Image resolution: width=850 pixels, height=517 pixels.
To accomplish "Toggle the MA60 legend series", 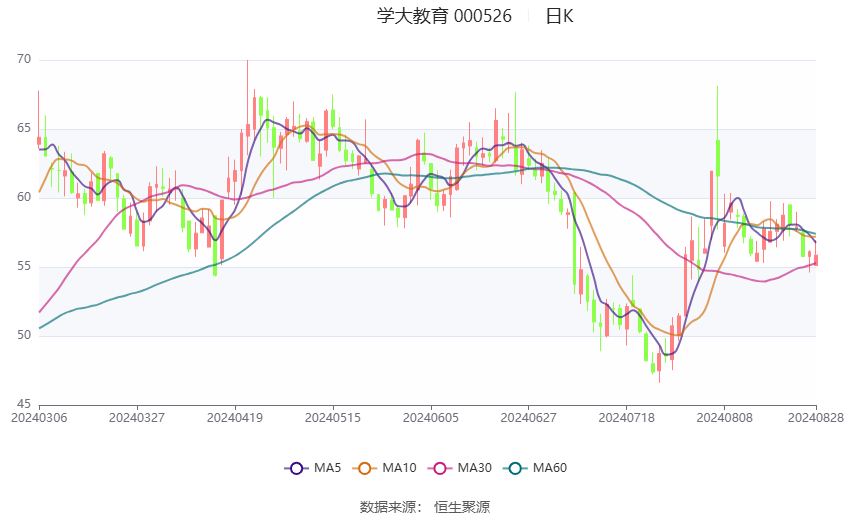I will 535,468.
